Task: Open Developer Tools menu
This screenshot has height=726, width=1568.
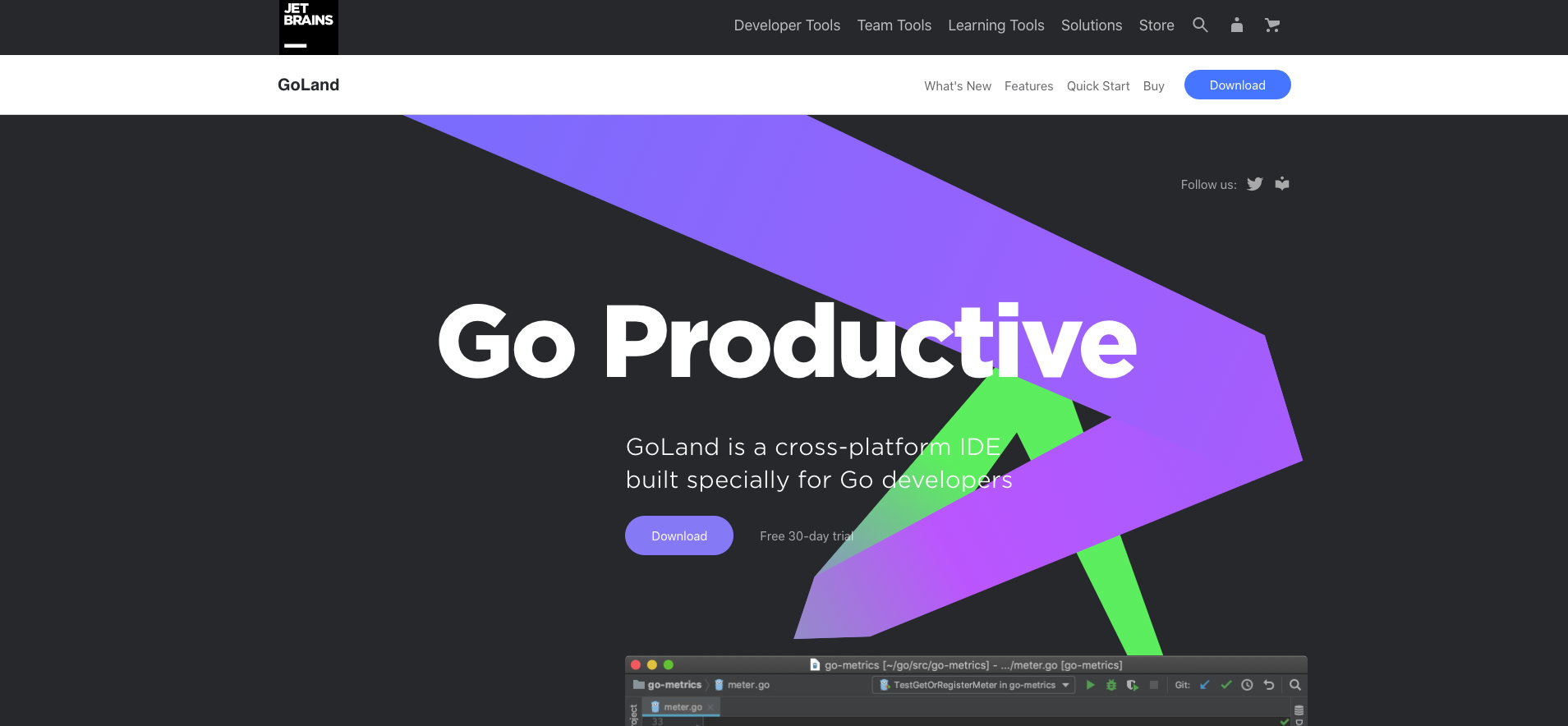Action: point(787,25)
